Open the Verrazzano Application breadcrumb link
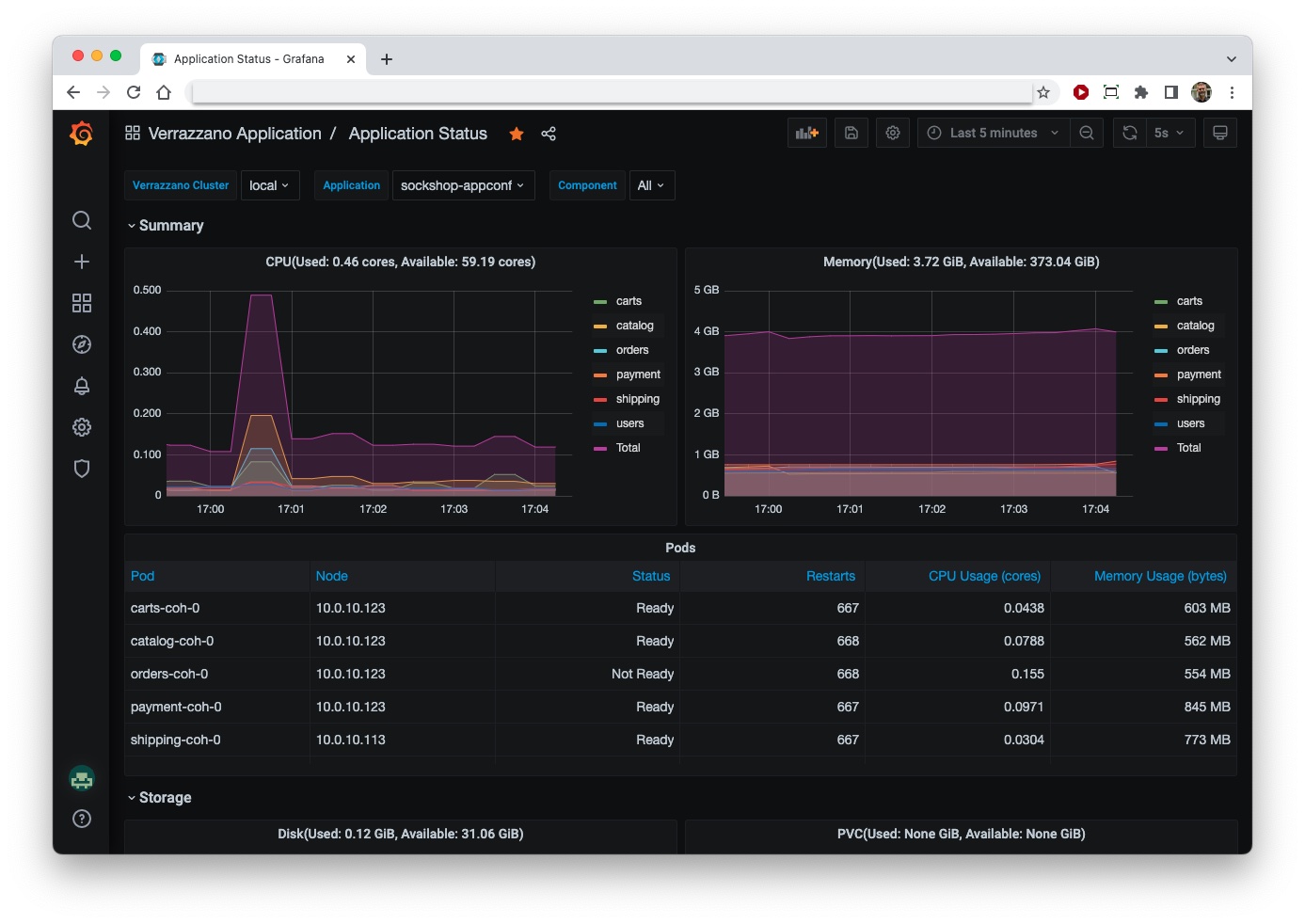Screen dimensions: 1305x924 point(235,133)
